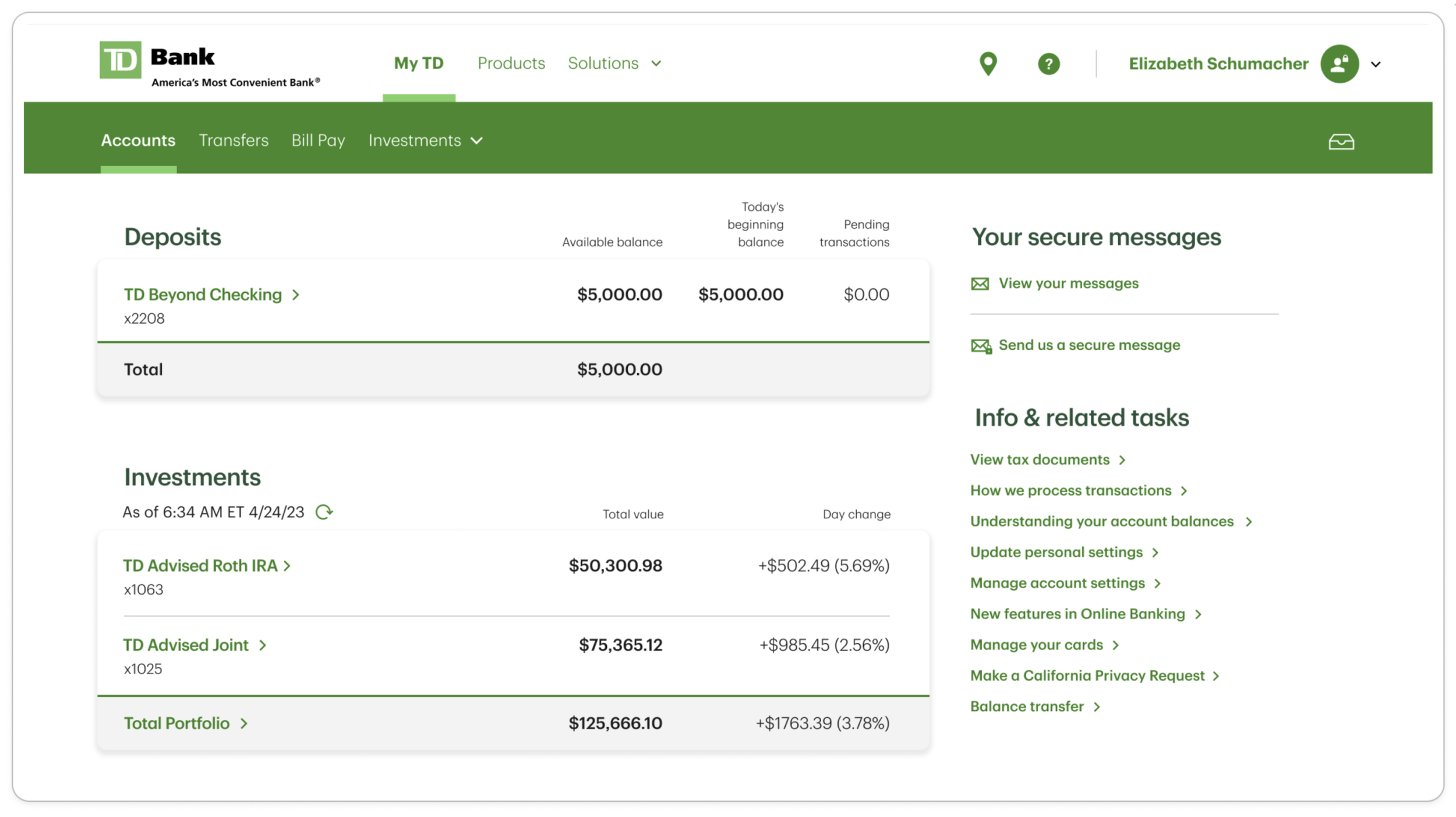Click the TD Bank logo

coord(121,60)
